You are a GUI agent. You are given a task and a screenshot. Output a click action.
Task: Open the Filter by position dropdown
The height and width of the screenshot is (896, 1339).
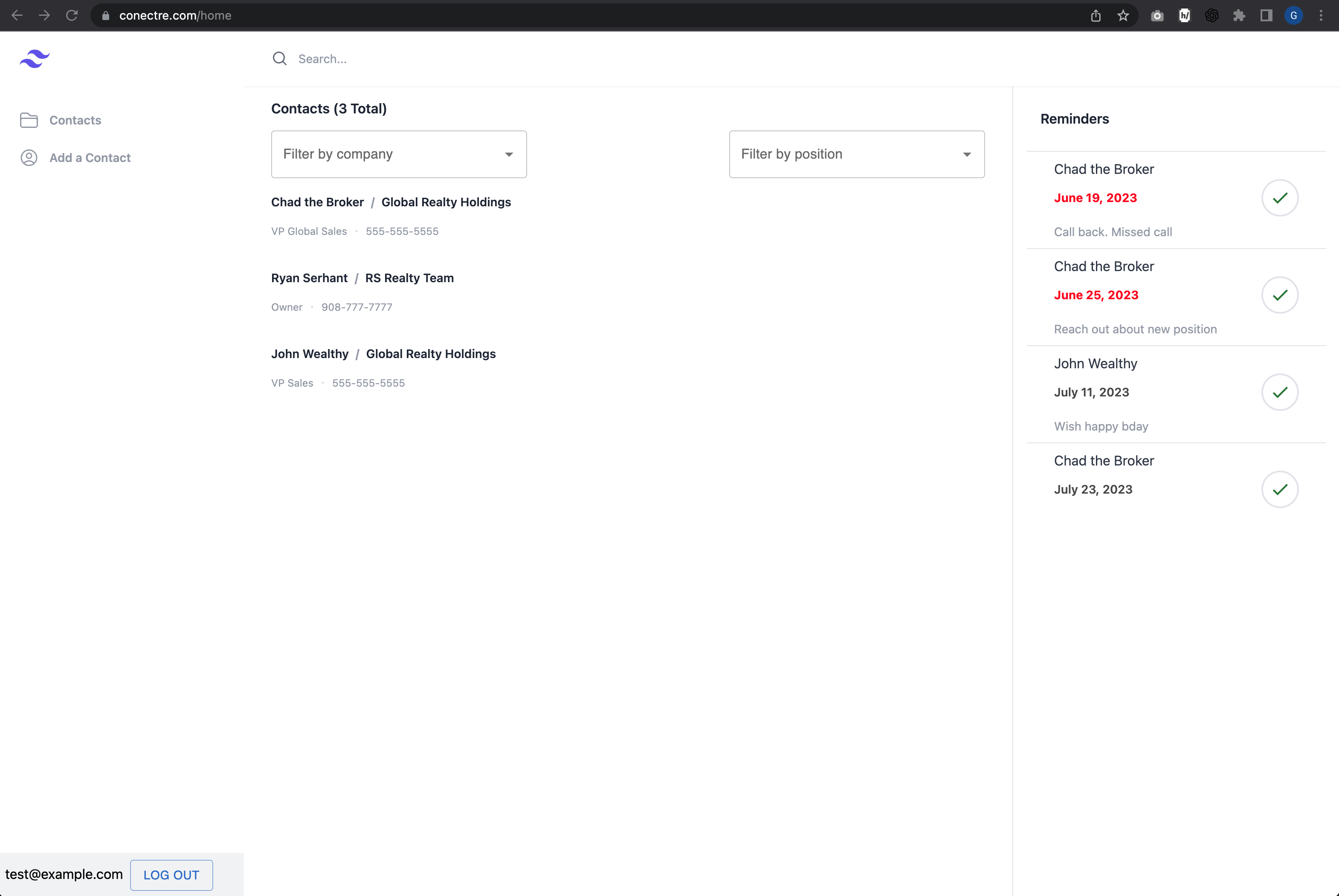857,154
